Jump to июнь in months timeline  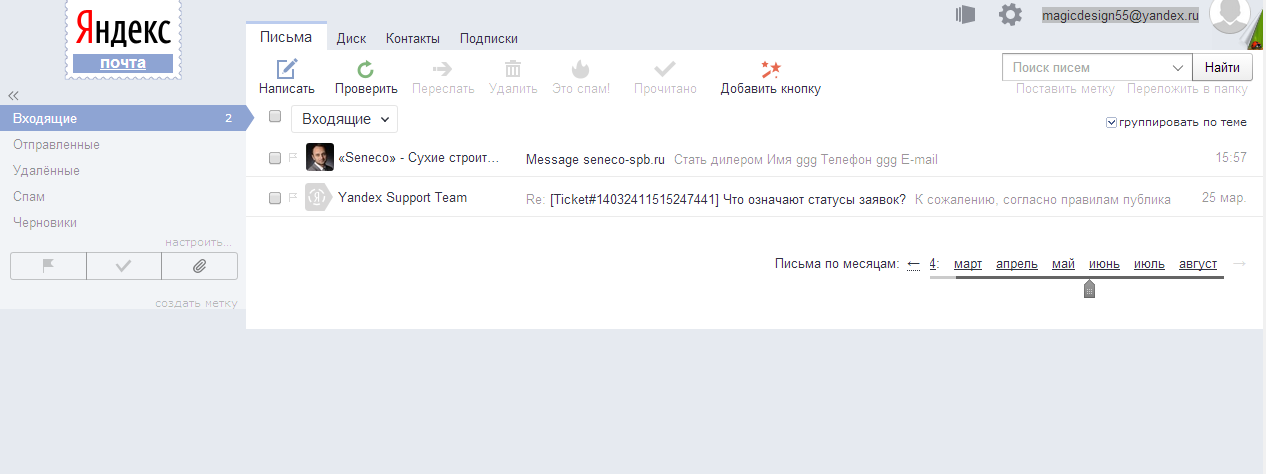tap(1104, 264)
